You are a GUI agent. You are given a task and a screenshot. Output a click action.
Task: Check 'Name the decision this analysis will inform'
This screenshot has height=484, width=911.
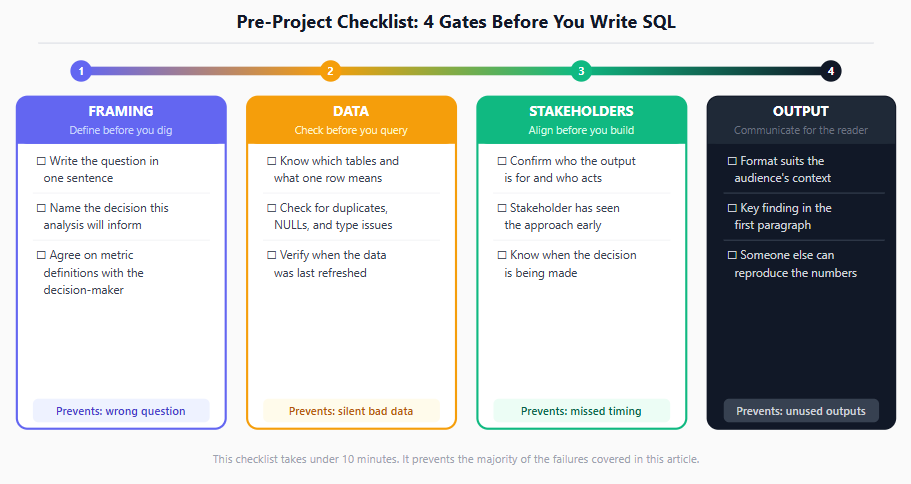tap(41, 208)
